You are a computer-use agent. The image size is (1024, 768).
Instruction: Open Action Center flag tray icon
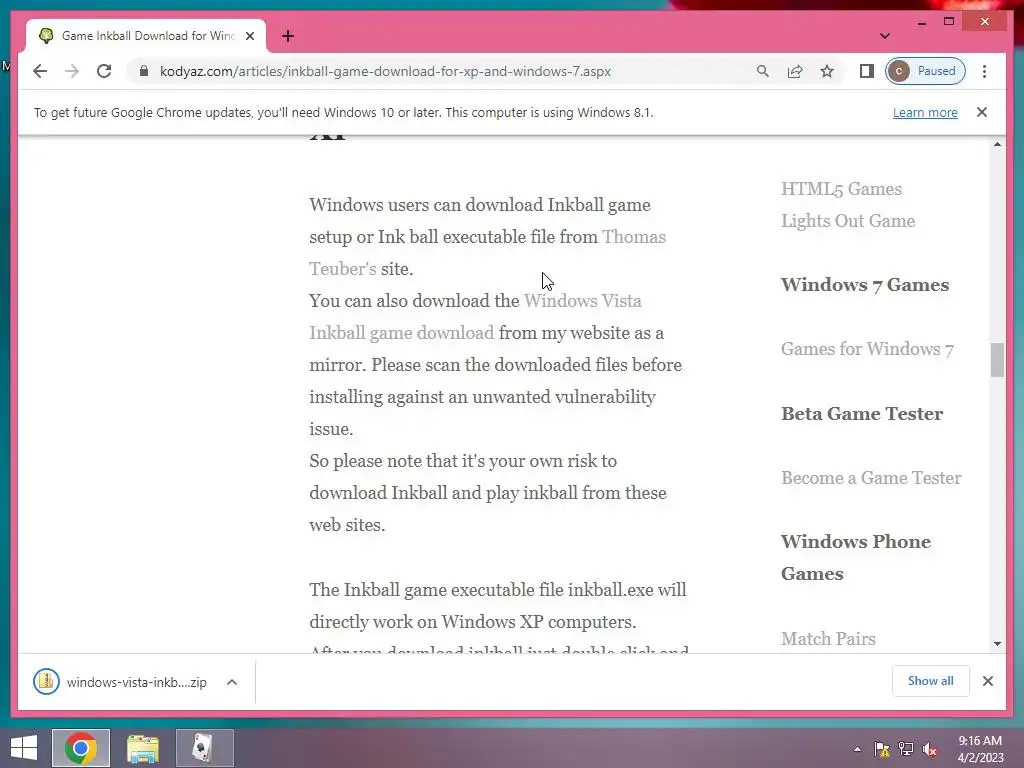pyautogui.click(x=882, y=749)
